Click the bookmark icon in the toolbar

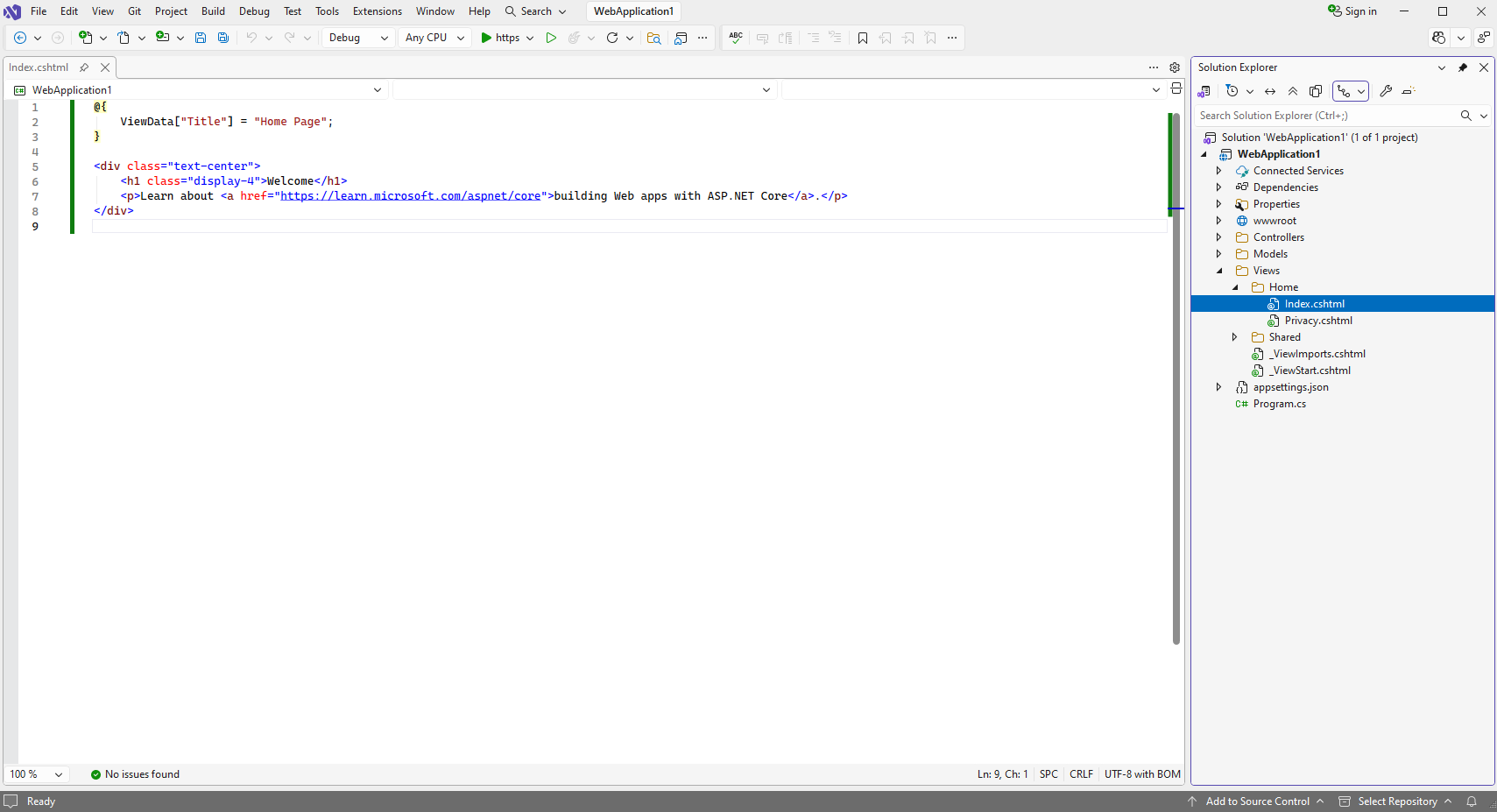coord(863,38)
